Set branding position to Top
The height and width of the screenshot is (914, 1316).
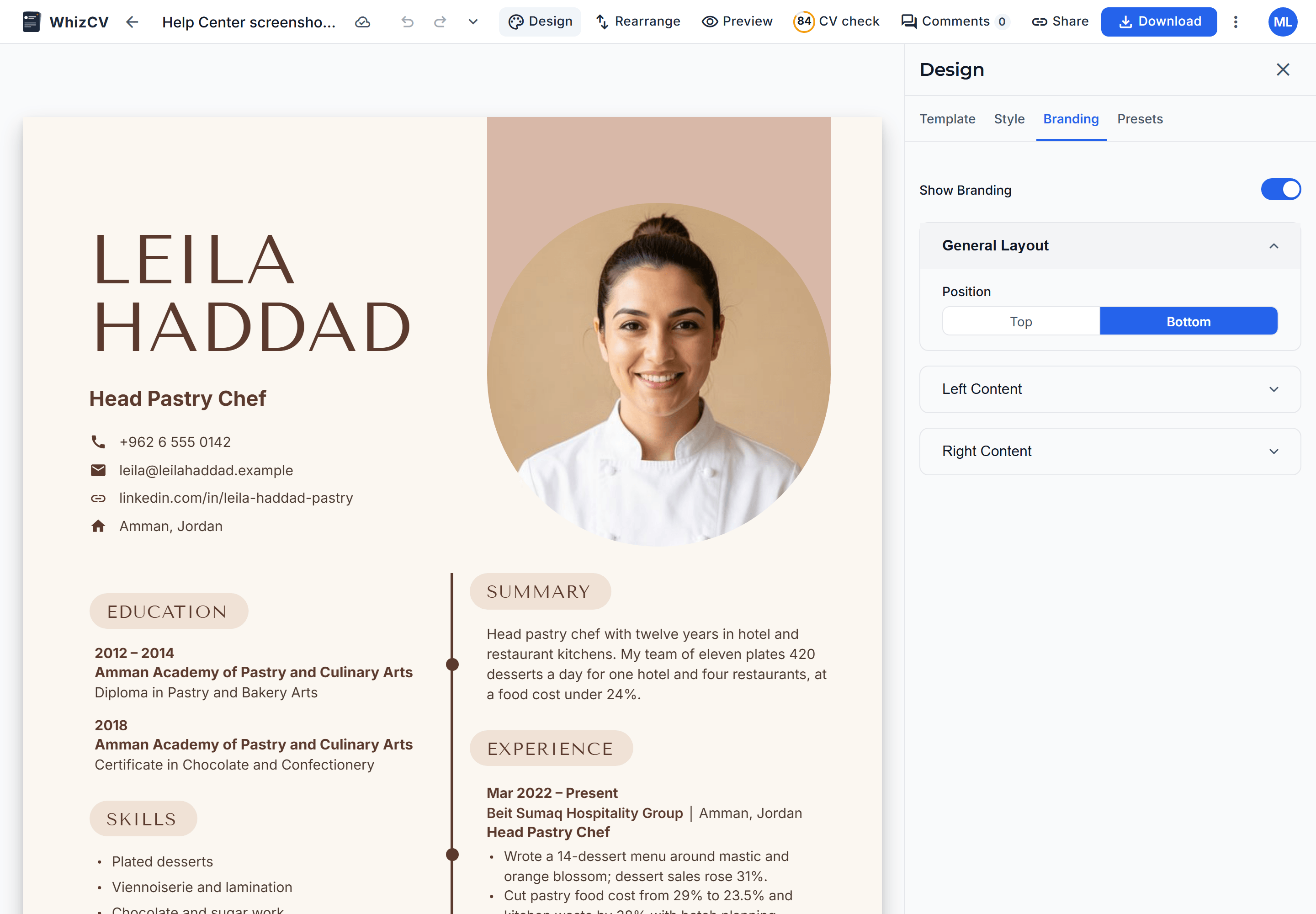click(1021, 321)
